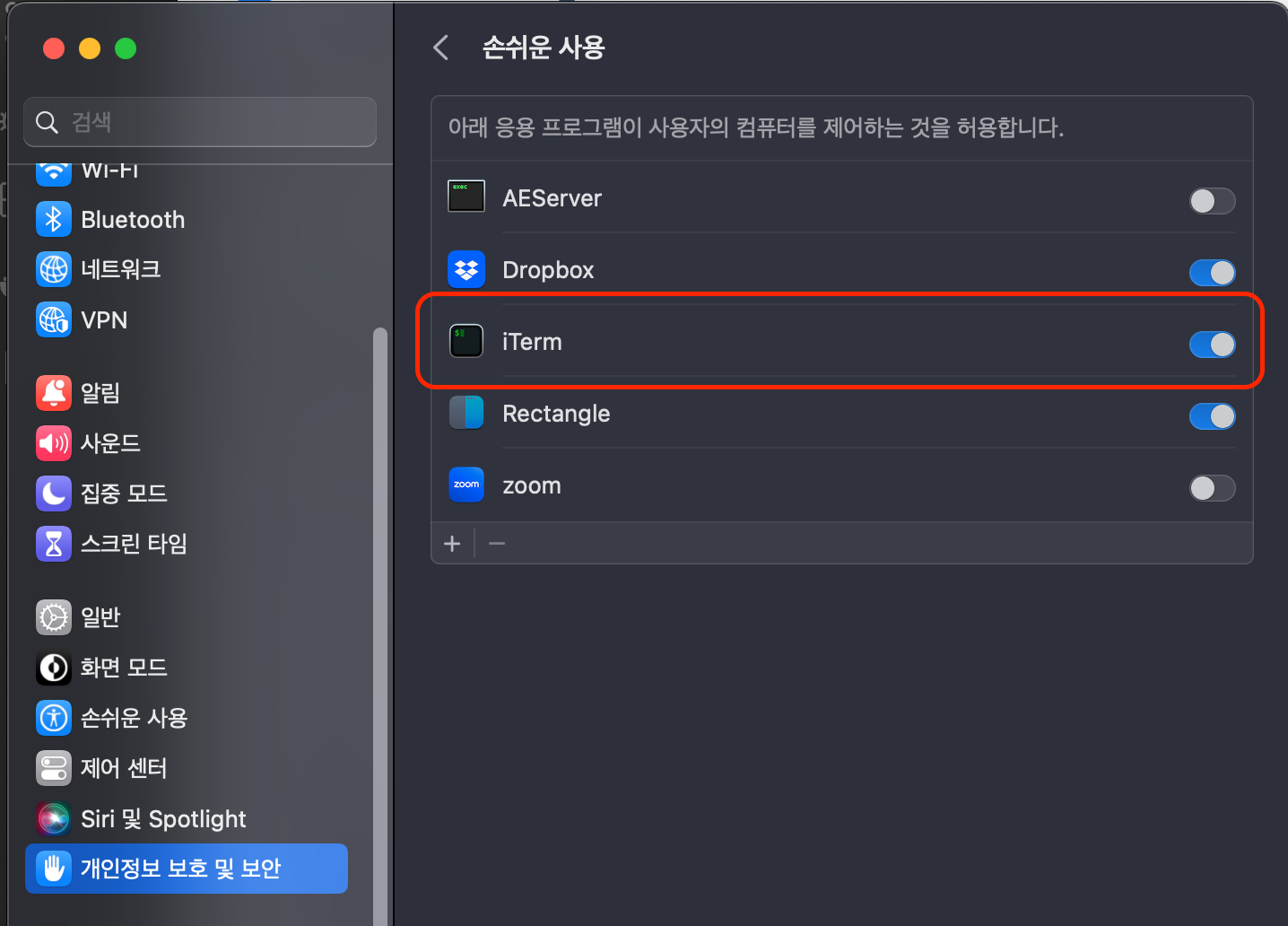This screenshot has width=1288, height=926.
Task: Click the Siri 및 Spotlight icon
Action: pyautogui.click(x=54, y=818)
